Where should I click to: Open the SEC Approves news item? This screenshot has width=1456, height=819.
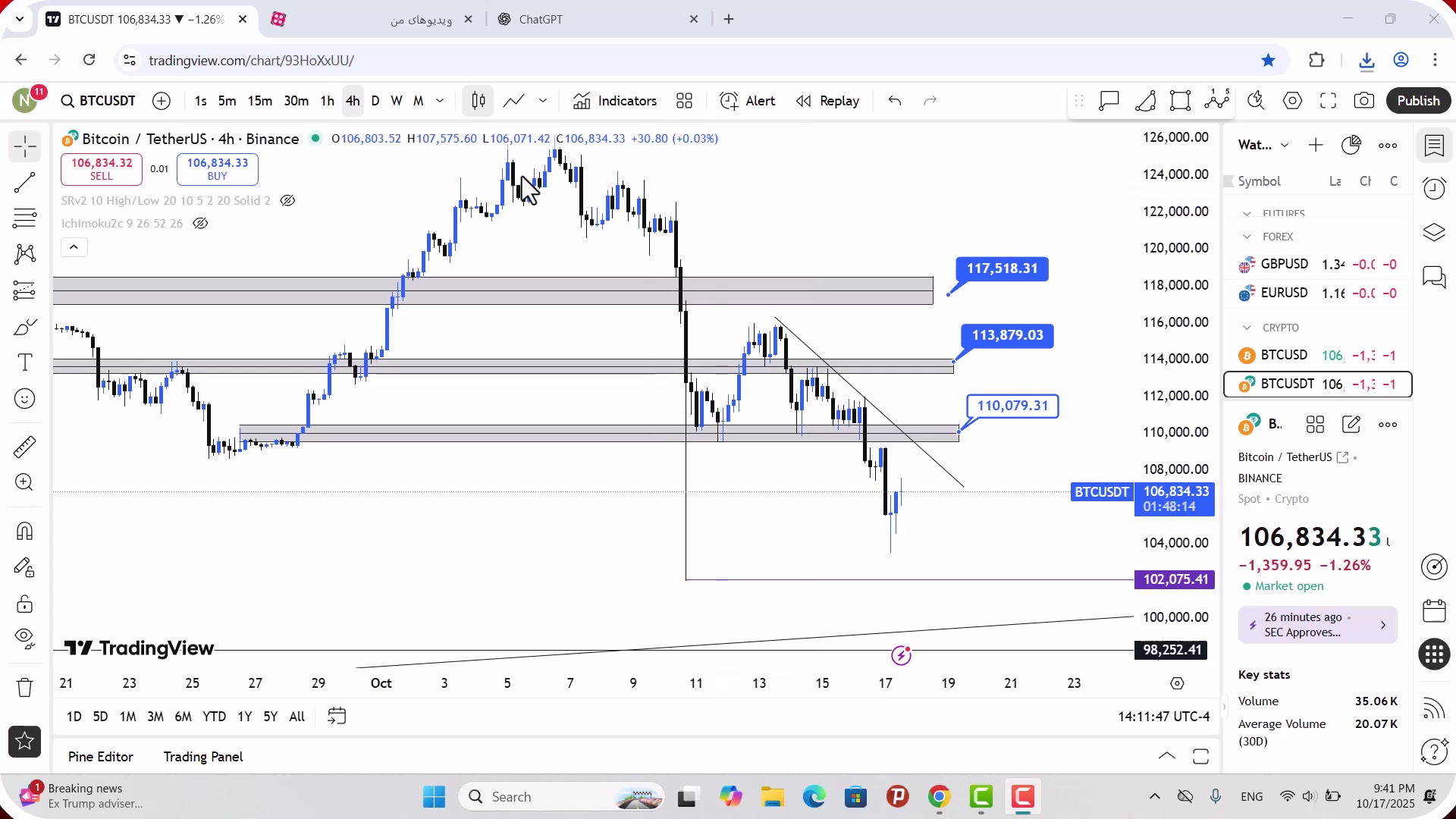(1317, 625)
